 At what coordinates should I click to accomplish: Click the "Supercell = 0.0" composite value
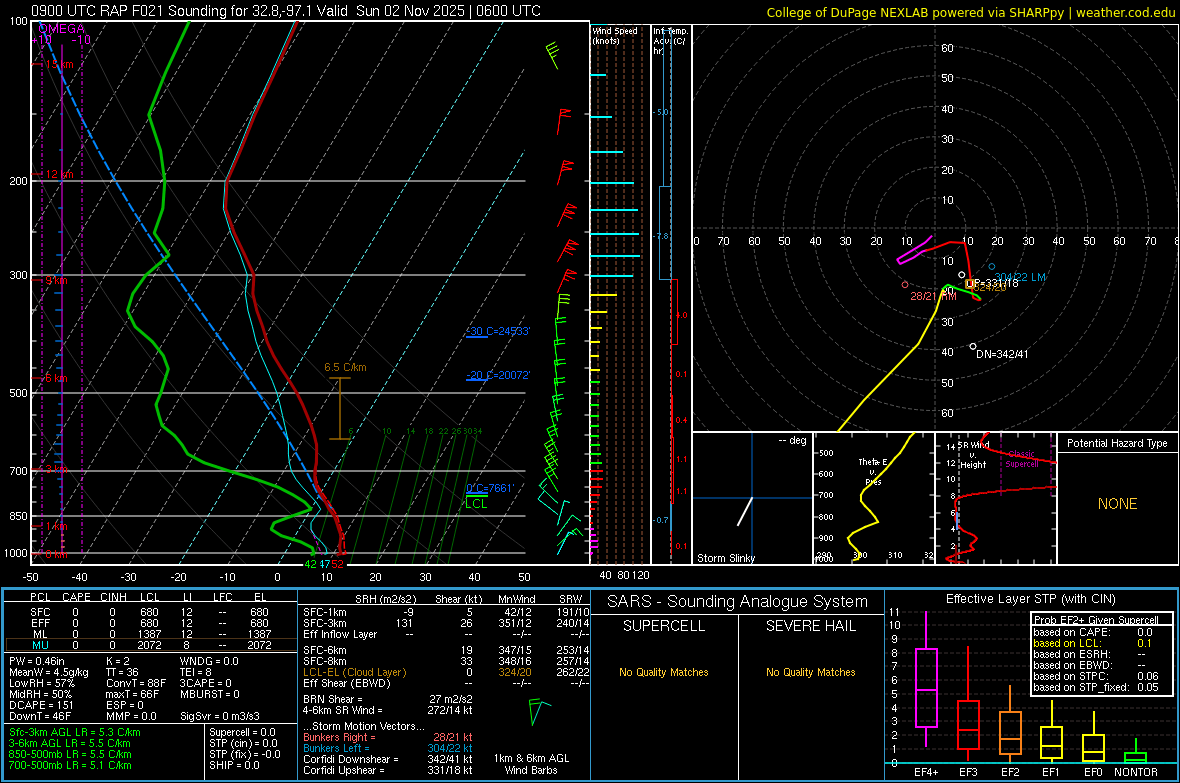click(x=242, y=732)
